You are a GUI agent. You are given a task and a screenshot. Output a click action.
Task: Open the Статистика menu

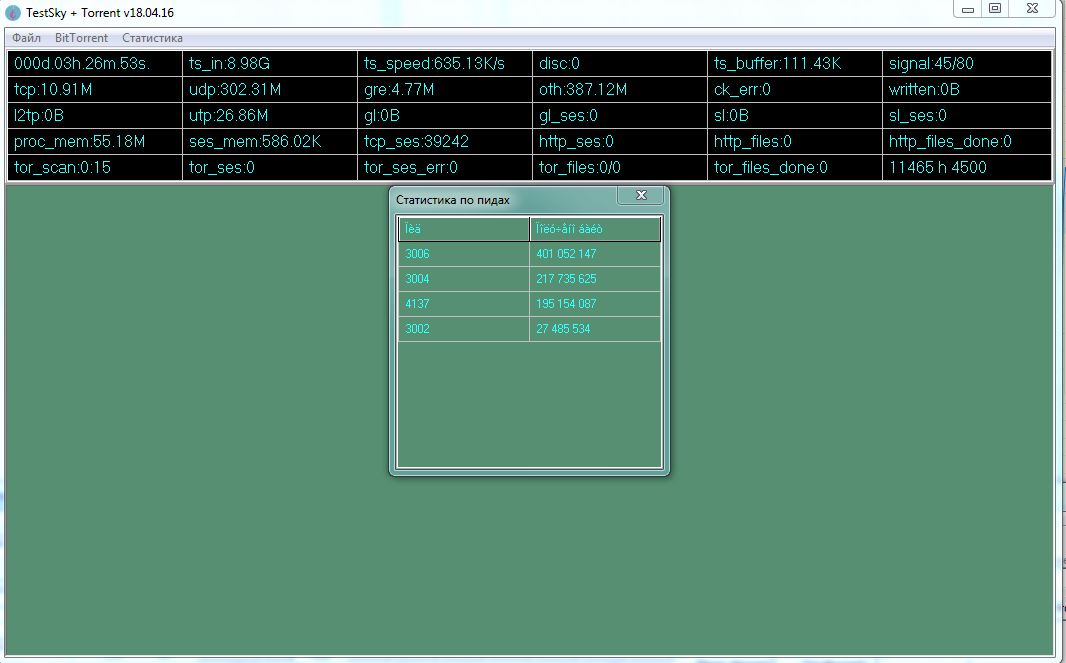click(152, 38)
